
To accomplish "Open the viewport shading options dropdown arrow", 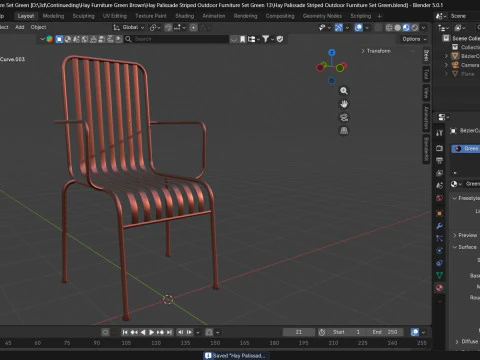I will point(424,28).
